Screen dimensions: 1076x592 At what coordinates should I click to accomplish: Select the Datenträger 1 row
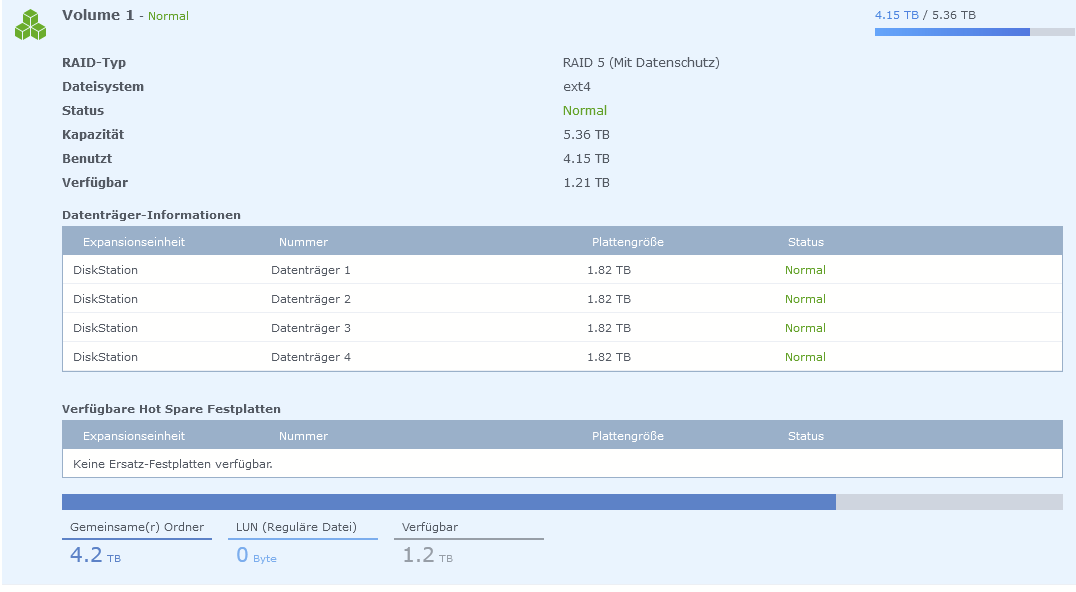[x=562, y=270]
